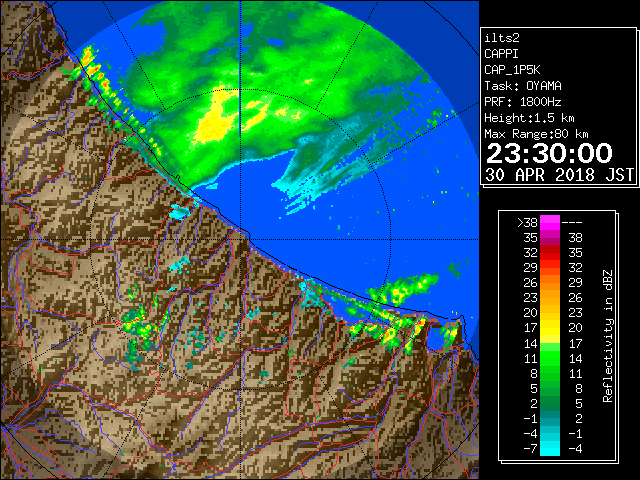Select the ilts2 label in info box
The width and height of the screenshot is (640, 480).
(x=502, y=38)
